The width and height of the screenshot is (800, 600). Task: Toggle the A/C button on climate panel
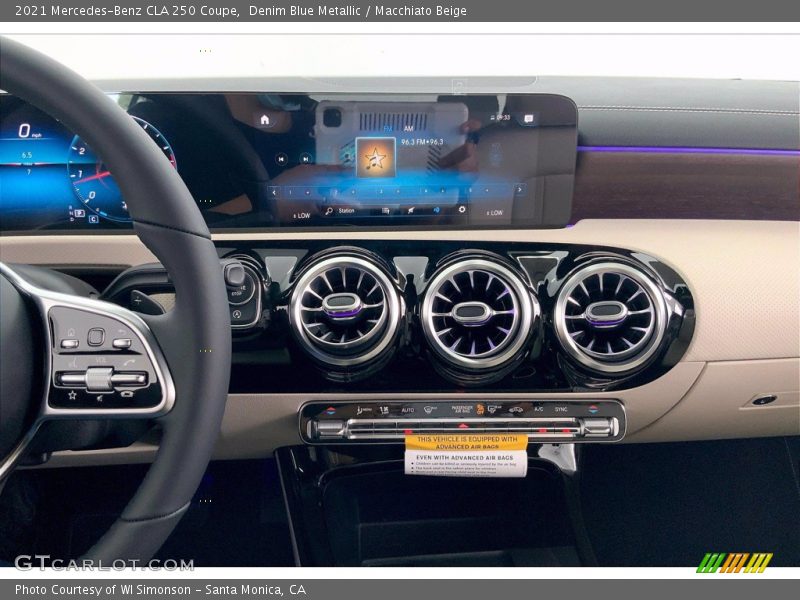(539, 408)
